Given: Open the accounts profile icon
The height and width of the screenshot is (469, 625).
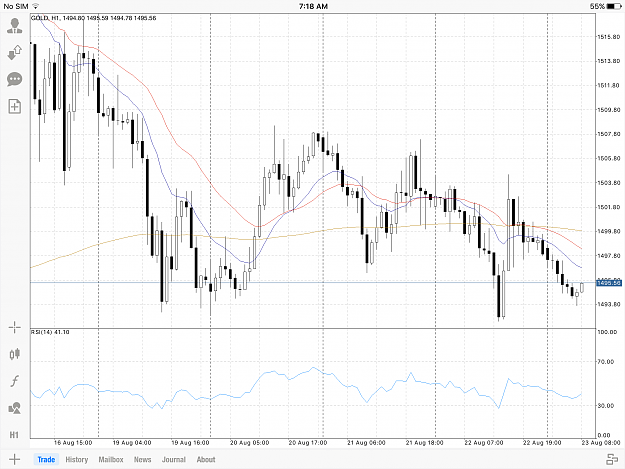Looking at the screenshot, I should tap(14, 25).
